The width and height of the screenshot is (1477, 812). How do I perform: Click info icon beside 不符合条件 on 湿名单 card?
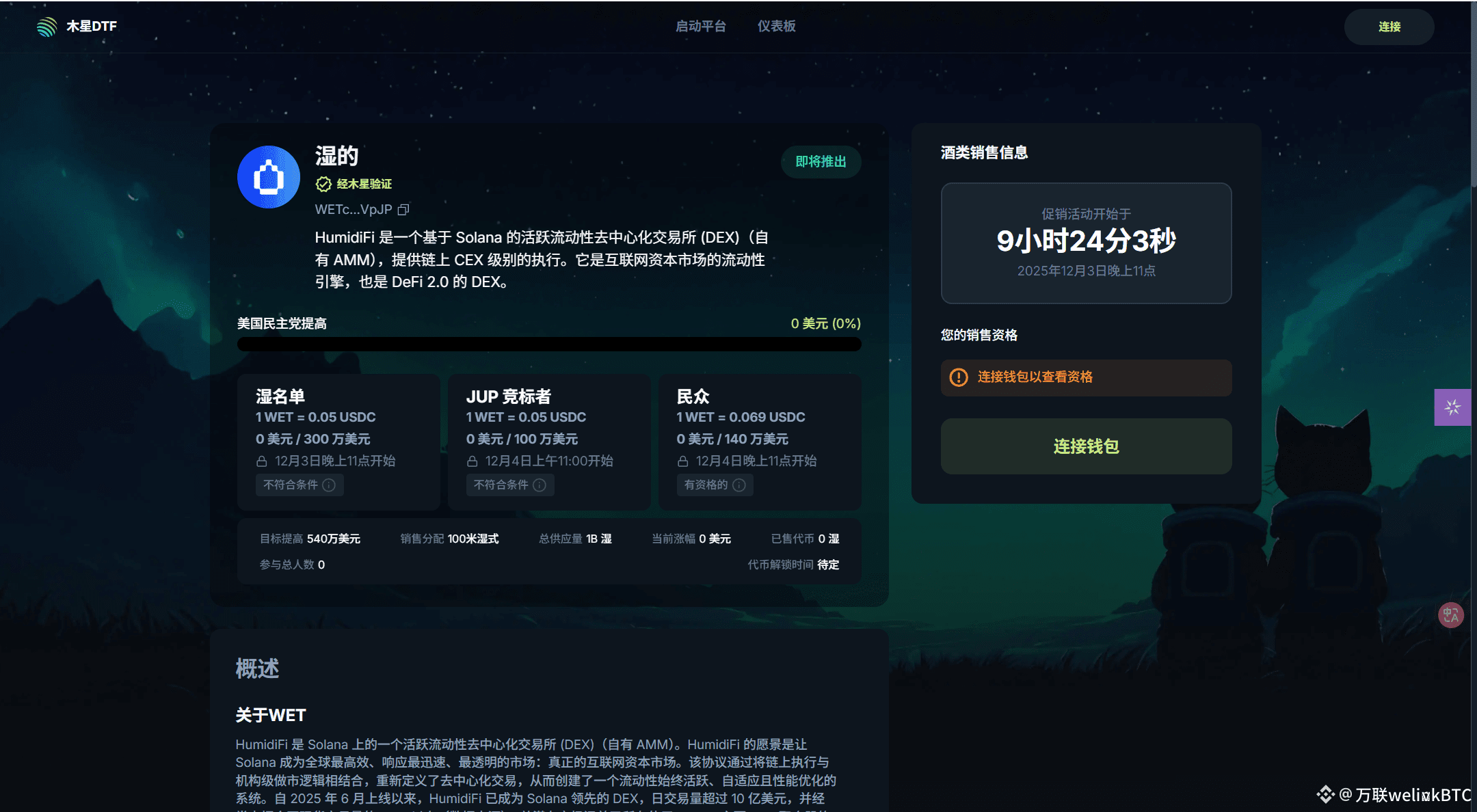pyautogui.click(x=329, y=485)
